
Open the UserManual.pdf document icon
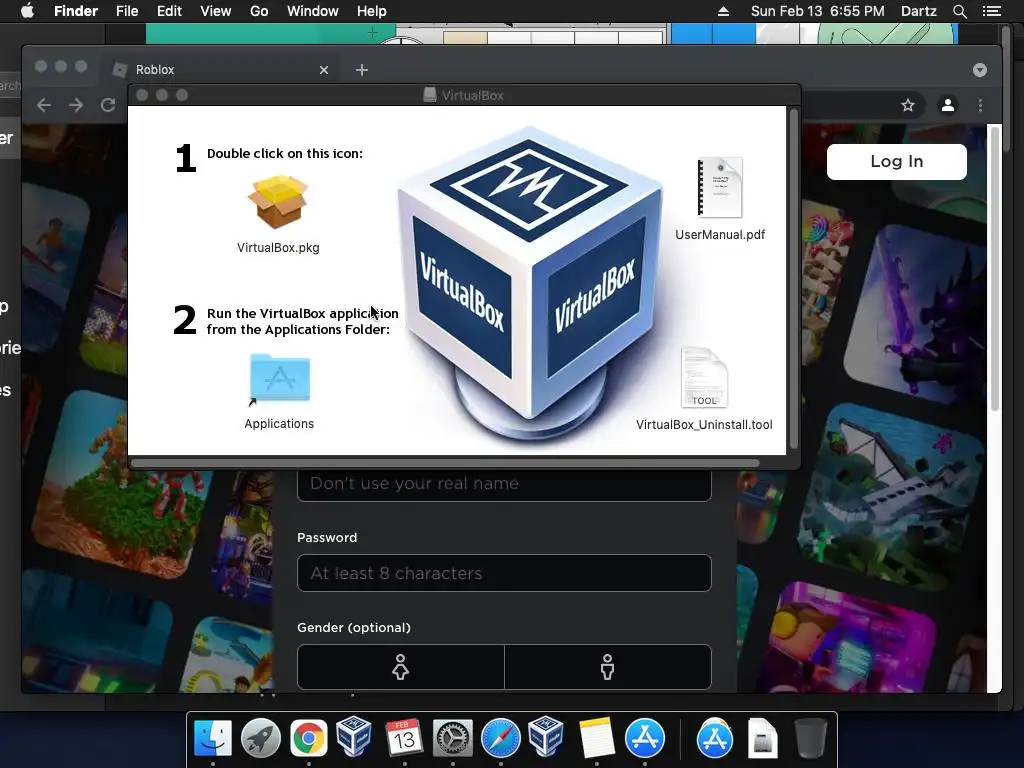tap(720, 187)
